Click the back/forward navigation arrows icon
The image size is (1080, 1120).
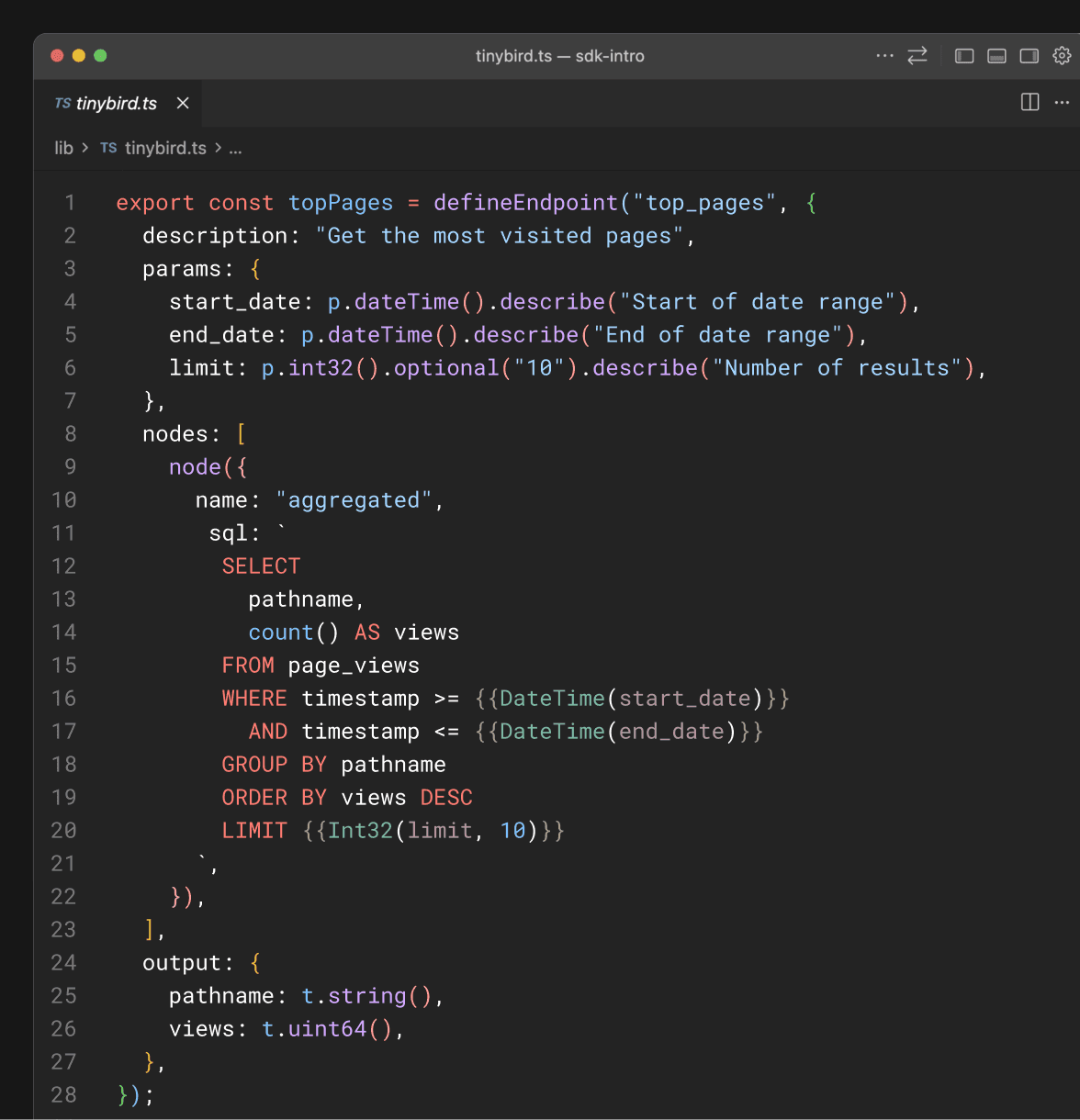pyautogui.click(x=917, y=56)
